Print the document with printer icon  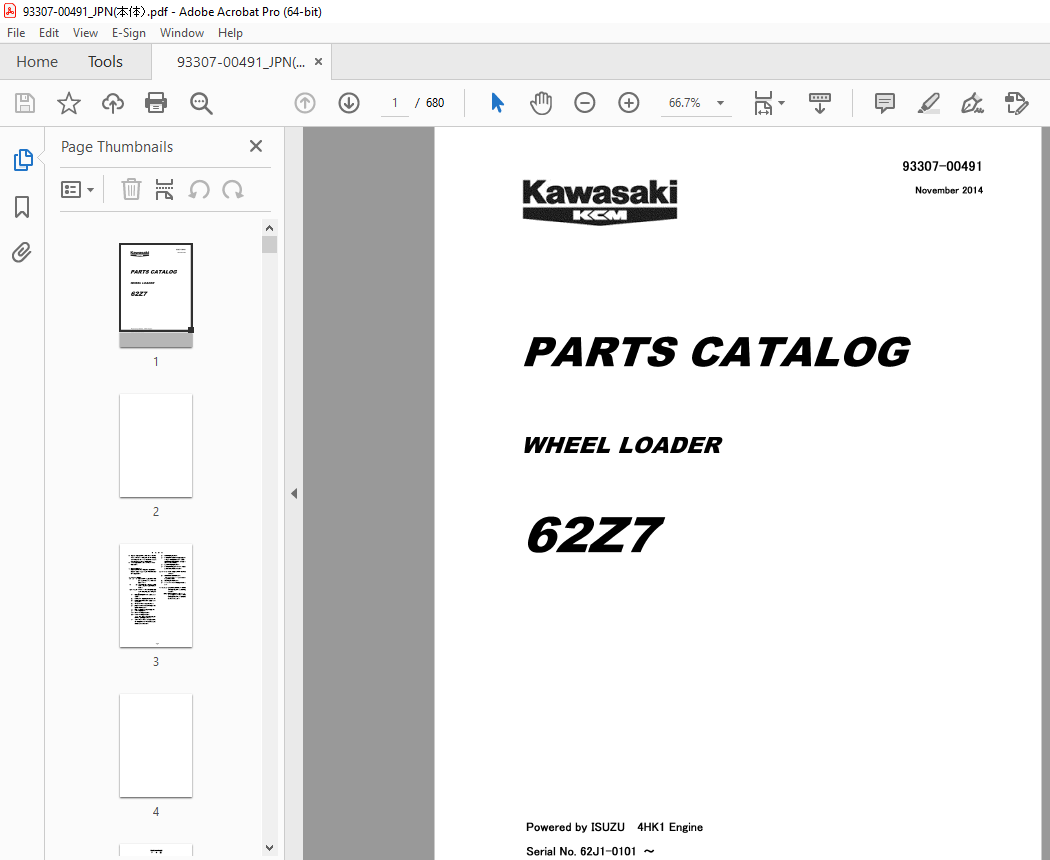156,103
